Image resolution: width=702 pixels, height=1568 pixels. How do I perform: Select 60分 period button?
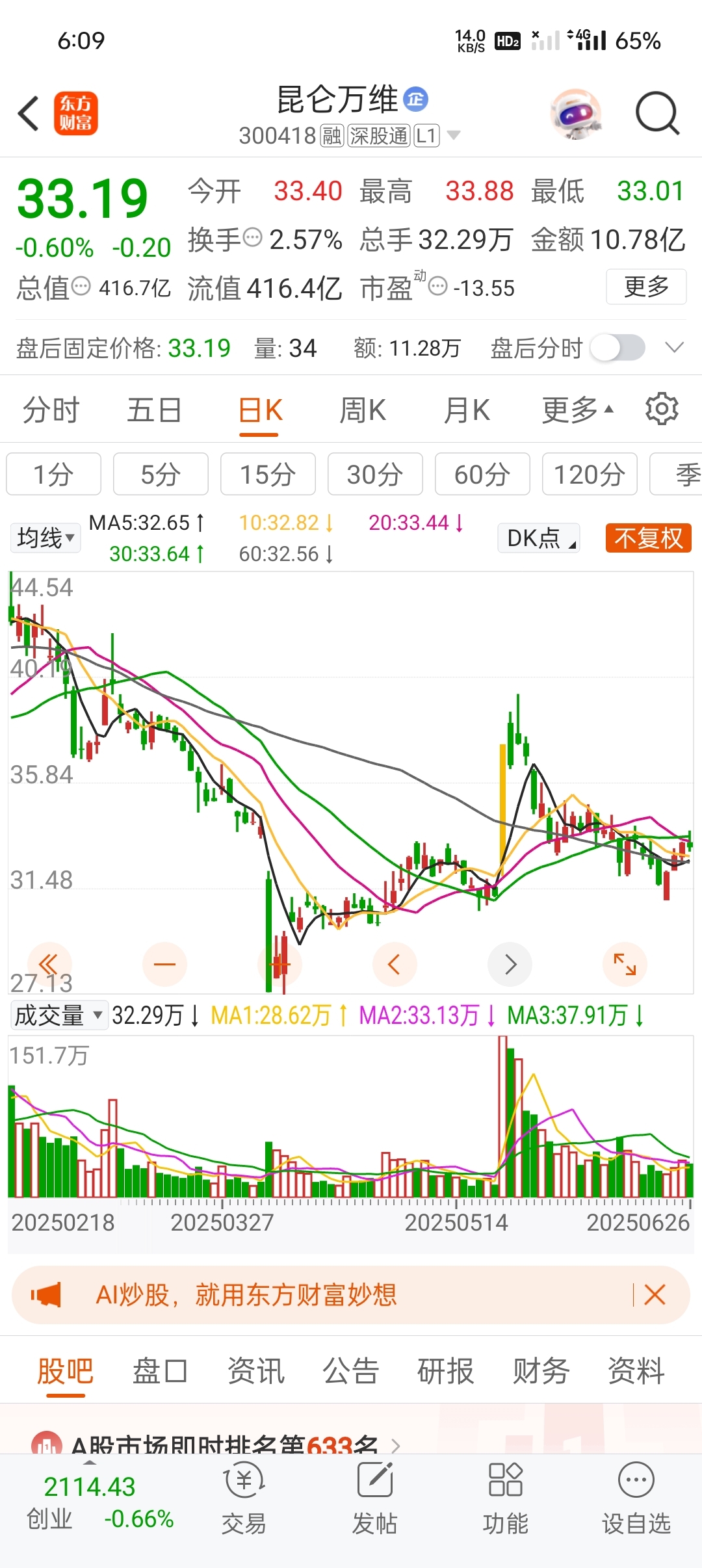tap(482, 474)
